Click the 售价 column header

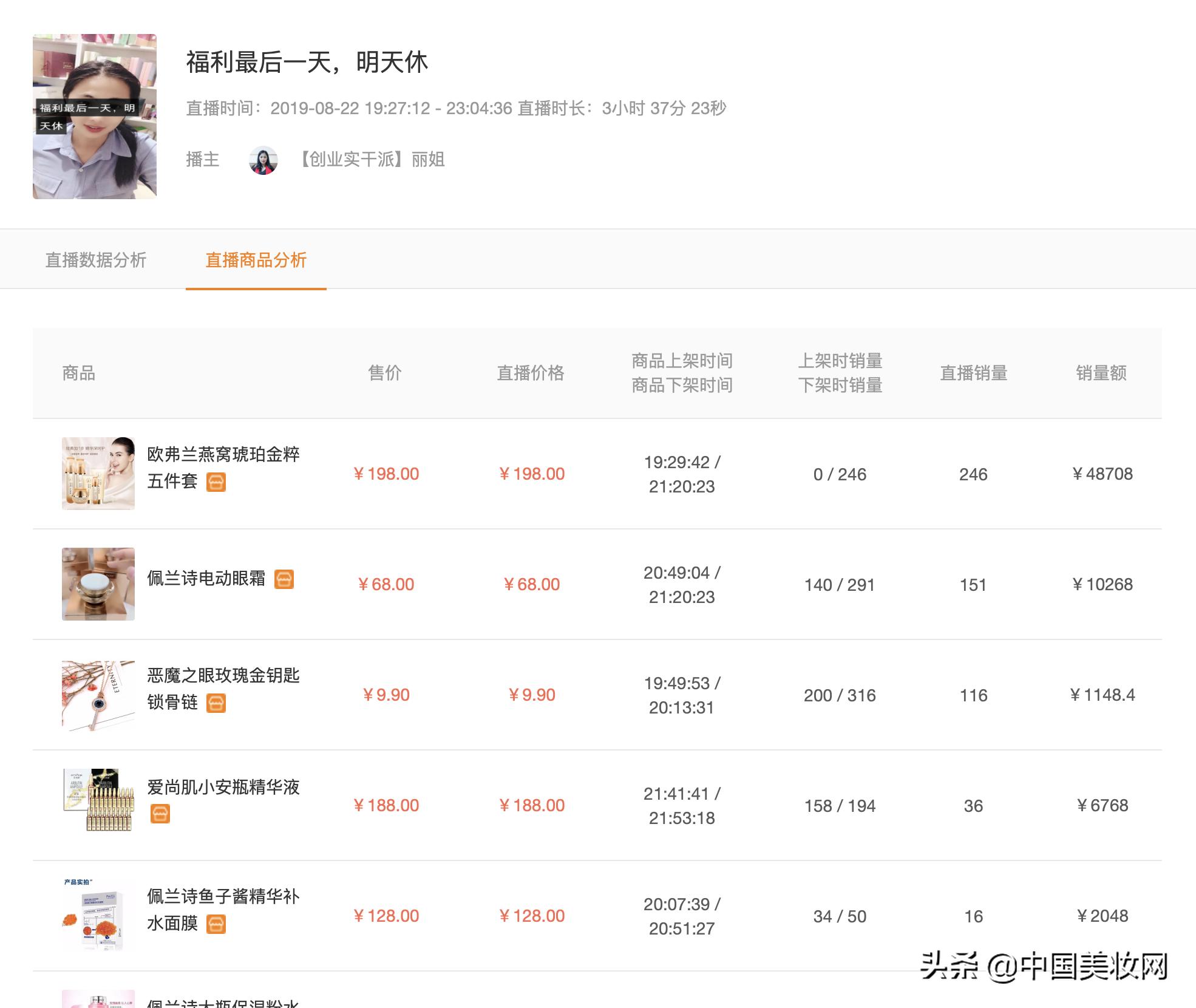coord(385,373)
